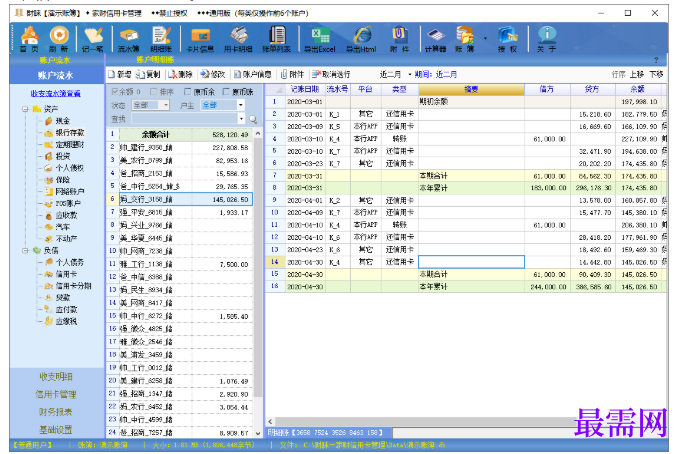
Task: Open the 明细账 toolbar icon
Action: 161,39
